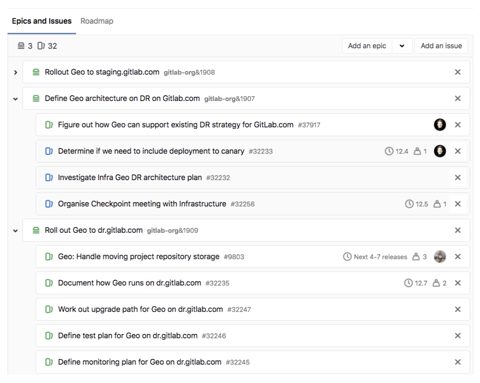The width and height of the screenshot is (480, 383).
Task: Select the Epics and Issues tab
Action: pos(42,21)
